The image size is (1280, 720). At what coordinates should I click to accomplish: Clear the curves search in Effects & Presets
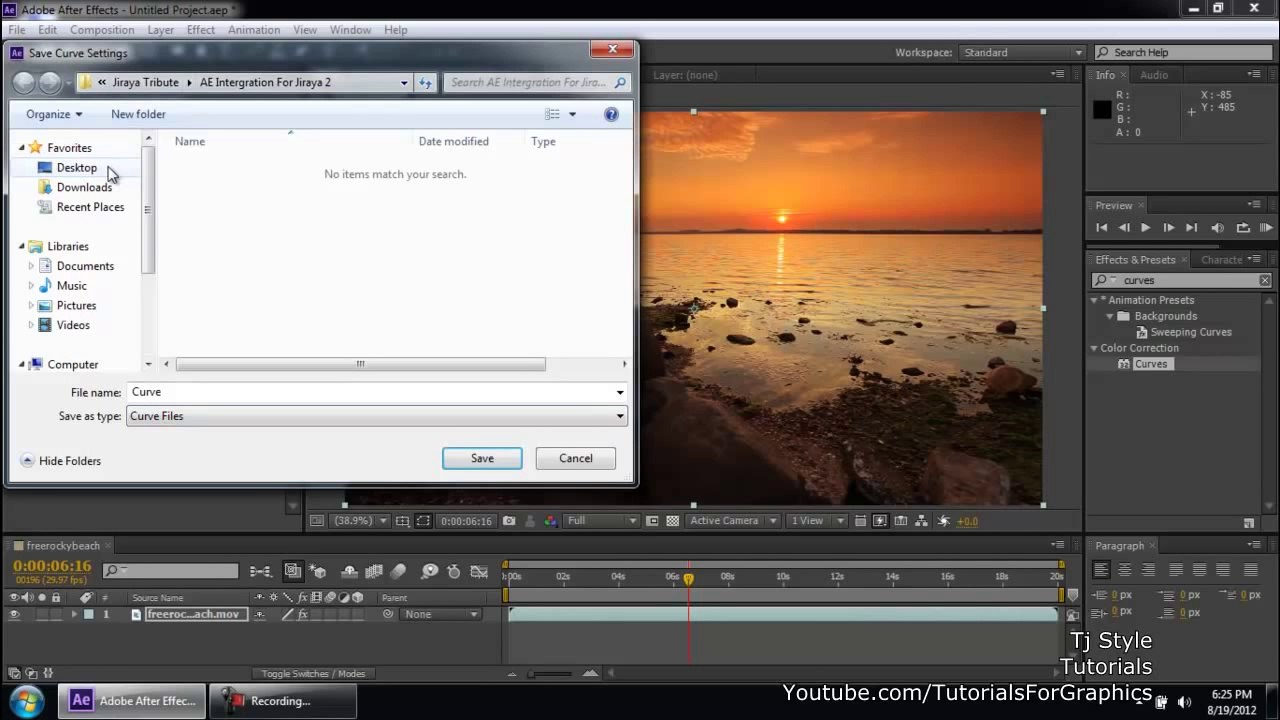coord(1265,281)
